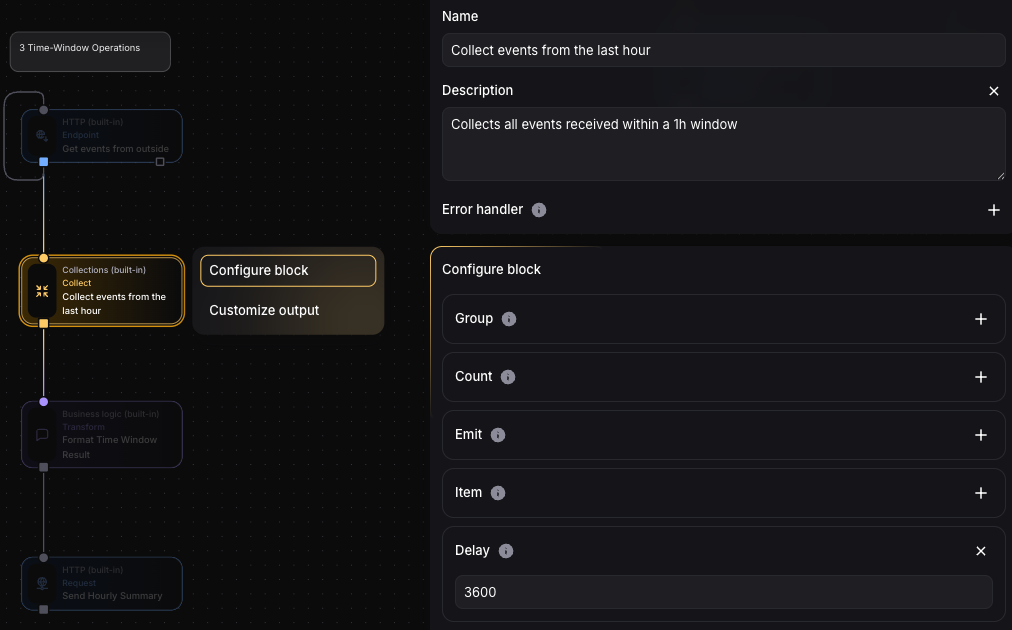Viewport: 1012px width, 630px height.
Task: Click the Collect block's collapse arrows icon
Action: pos(42,291)
